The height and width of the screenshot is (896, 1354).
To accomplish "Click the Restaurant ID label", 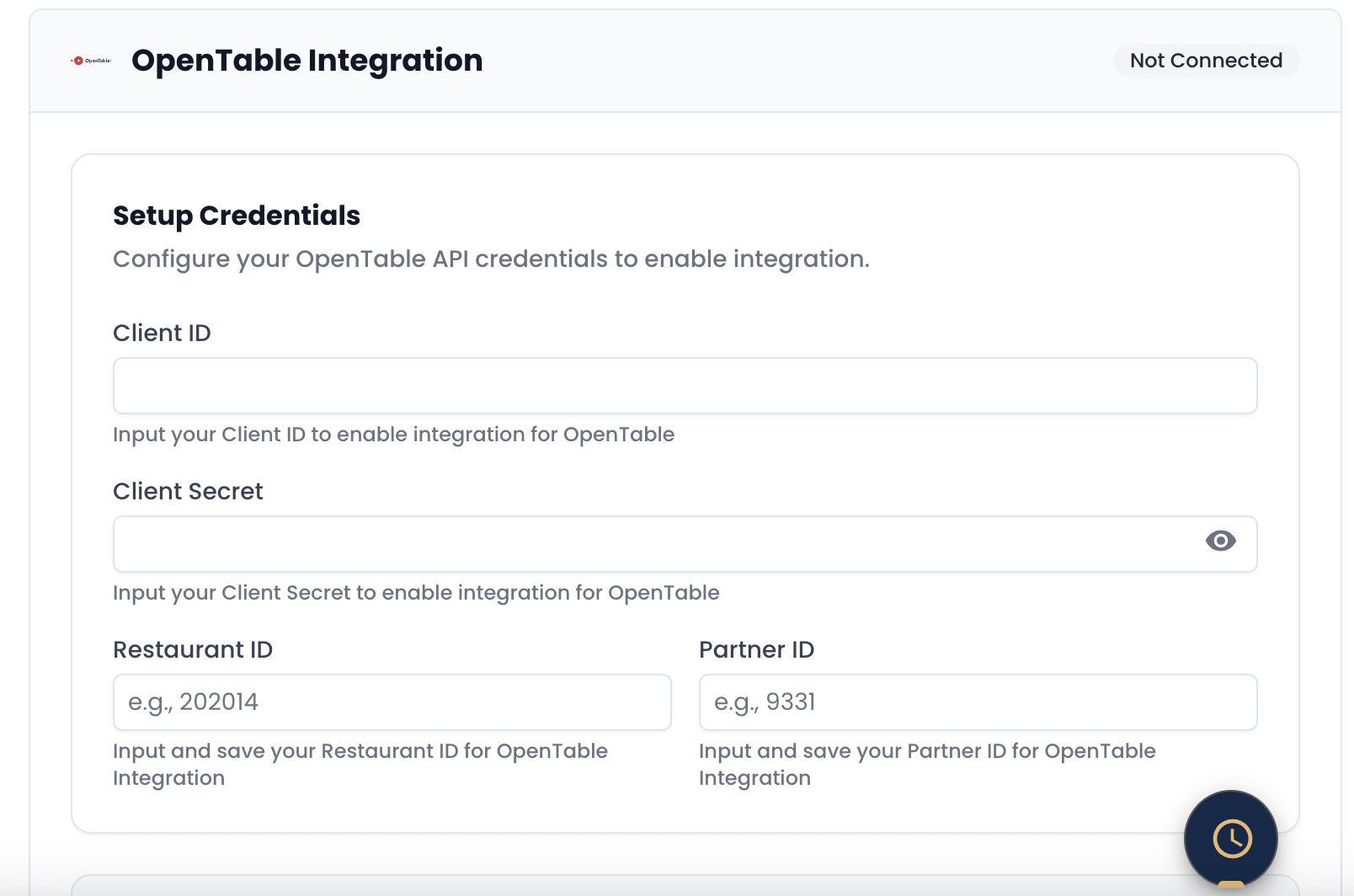I will coord(193,649).
